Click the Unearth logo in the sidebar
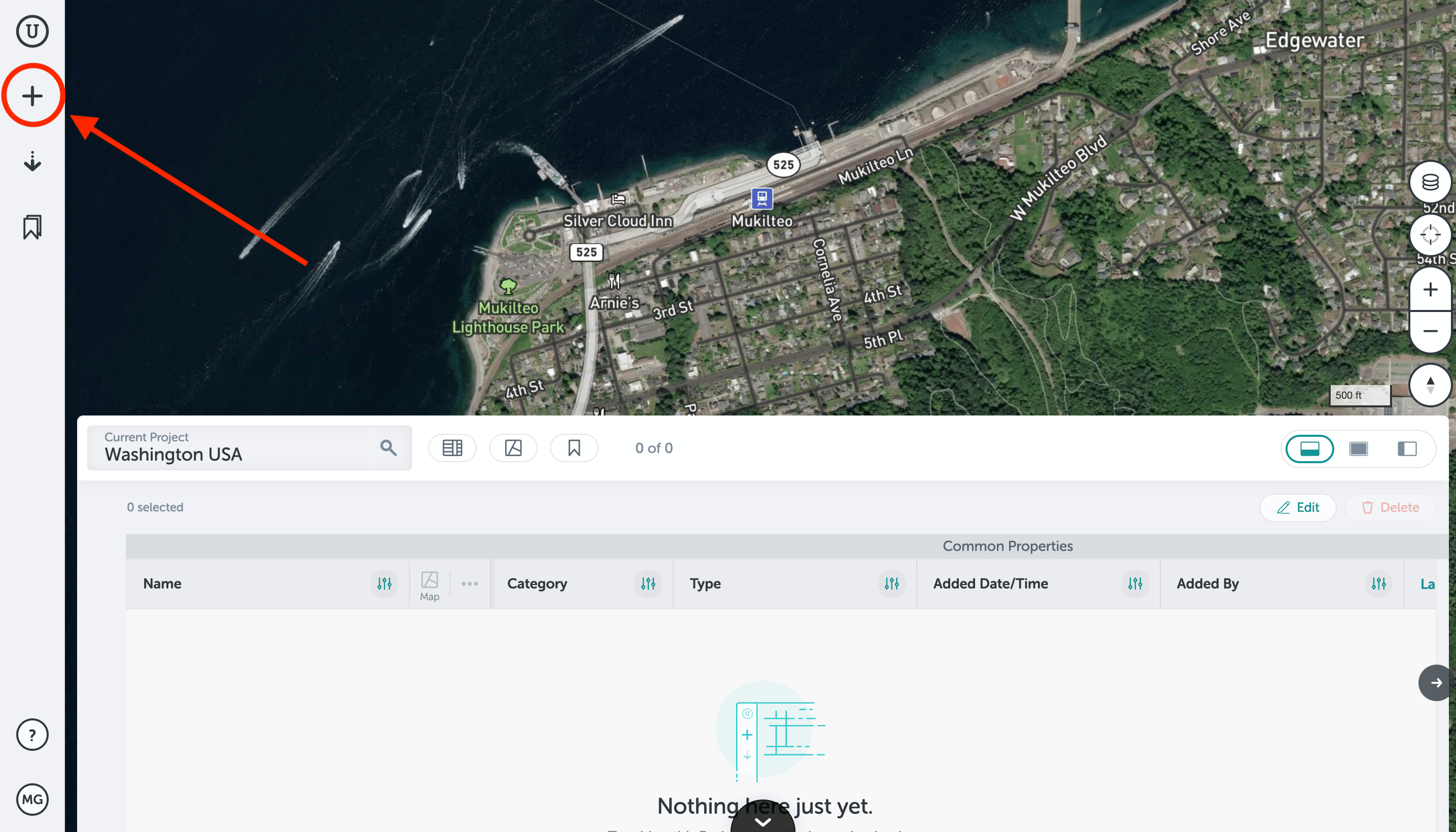1456x832 pixels. click(32, 31)
